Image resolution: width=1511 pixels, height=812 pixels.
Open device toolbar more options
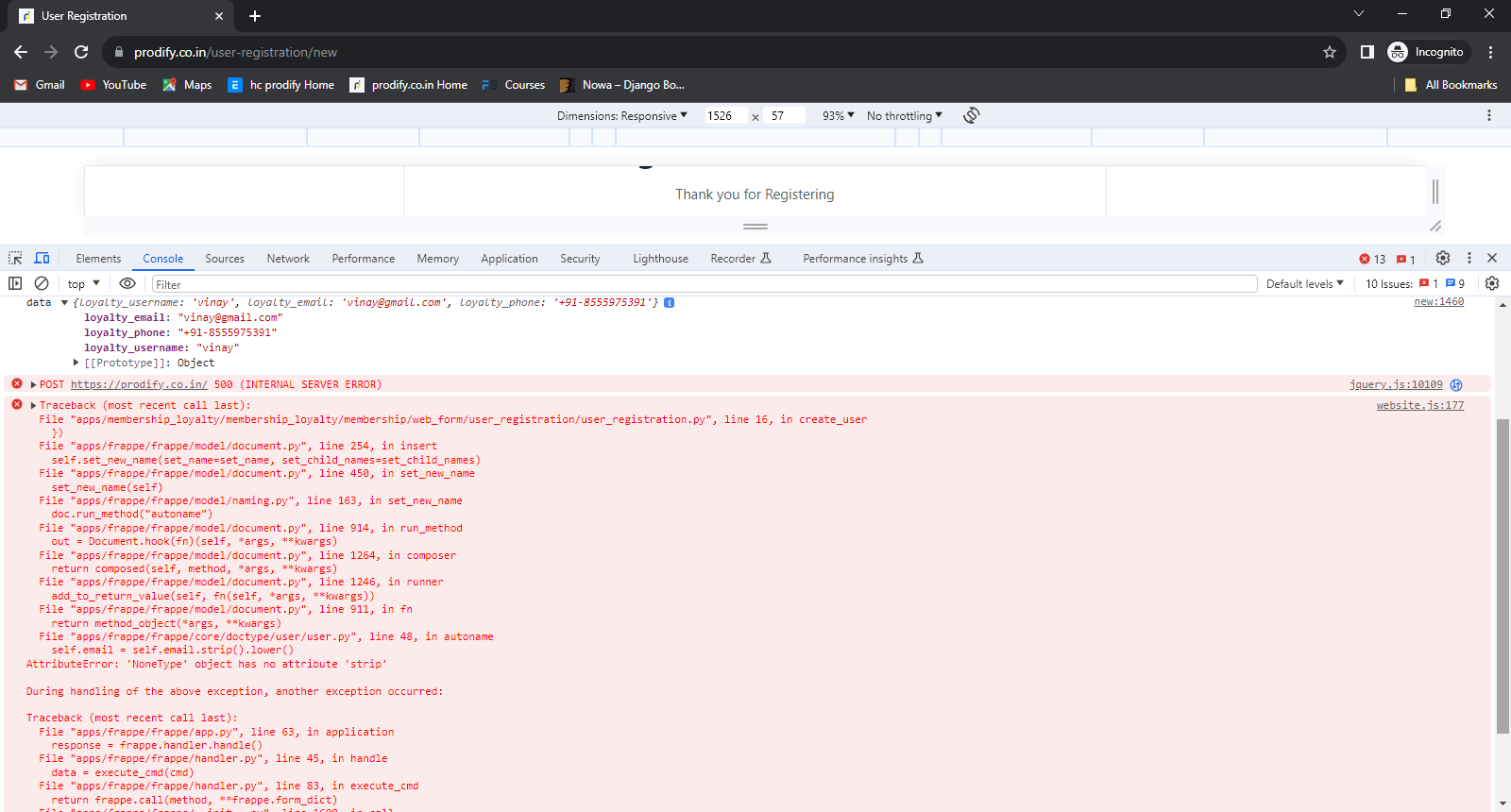[x=1489, y=115]
